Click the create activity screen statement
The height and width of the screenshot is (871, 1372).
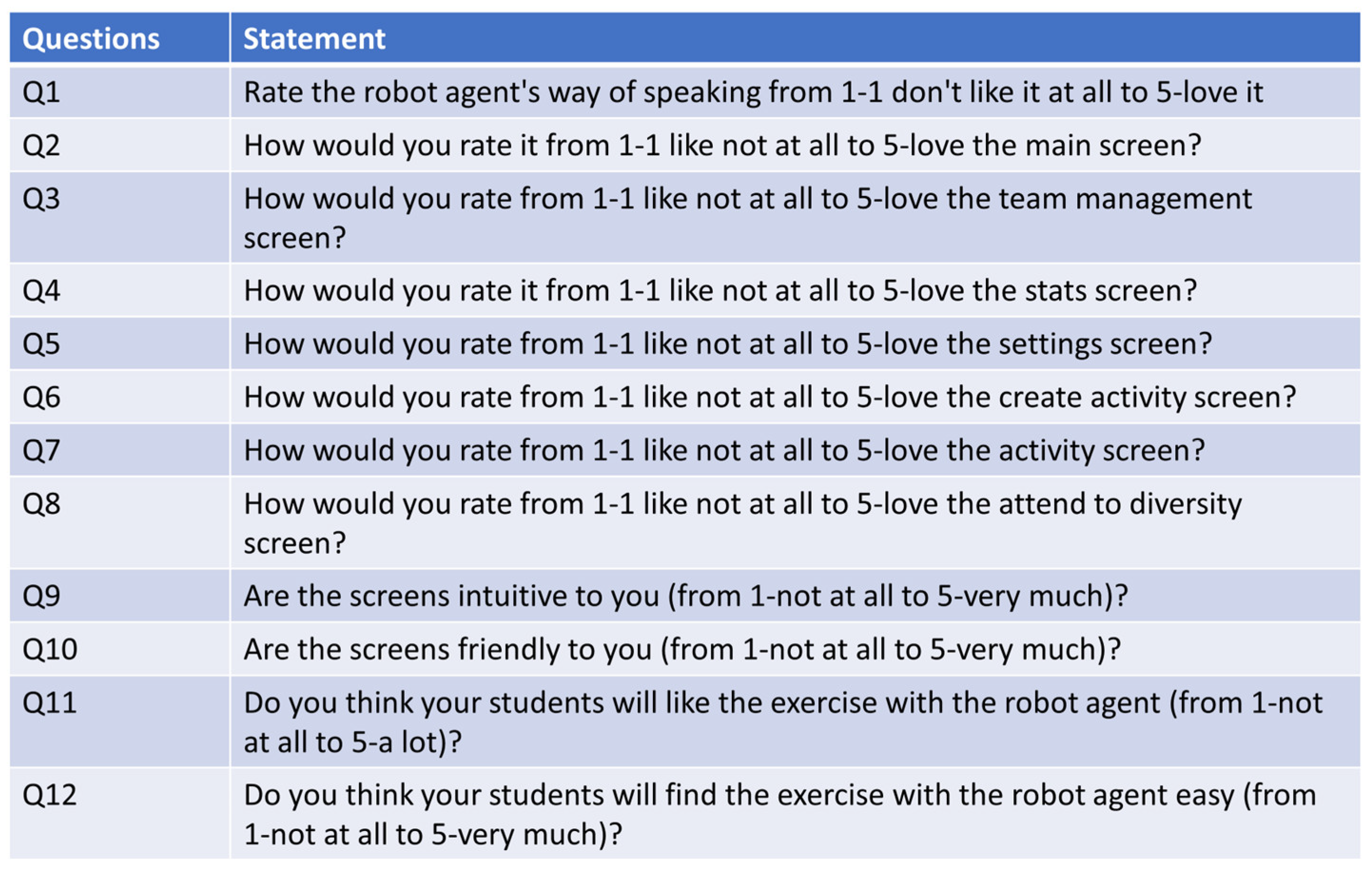click(769, 397)
